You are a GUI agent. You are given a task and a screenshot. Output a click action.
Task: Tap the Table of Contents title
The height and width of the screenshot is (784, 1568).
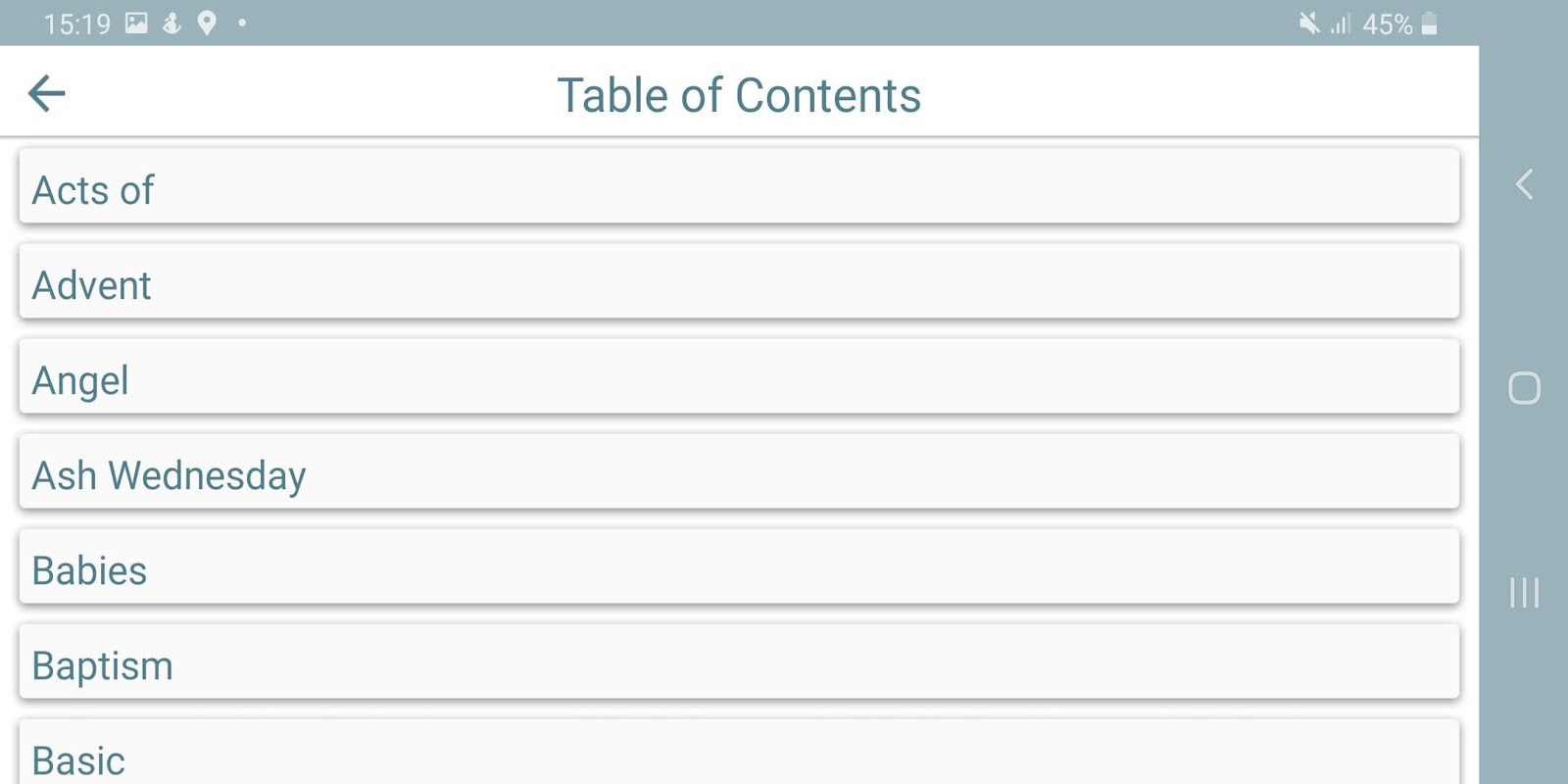tap(739, 95)
